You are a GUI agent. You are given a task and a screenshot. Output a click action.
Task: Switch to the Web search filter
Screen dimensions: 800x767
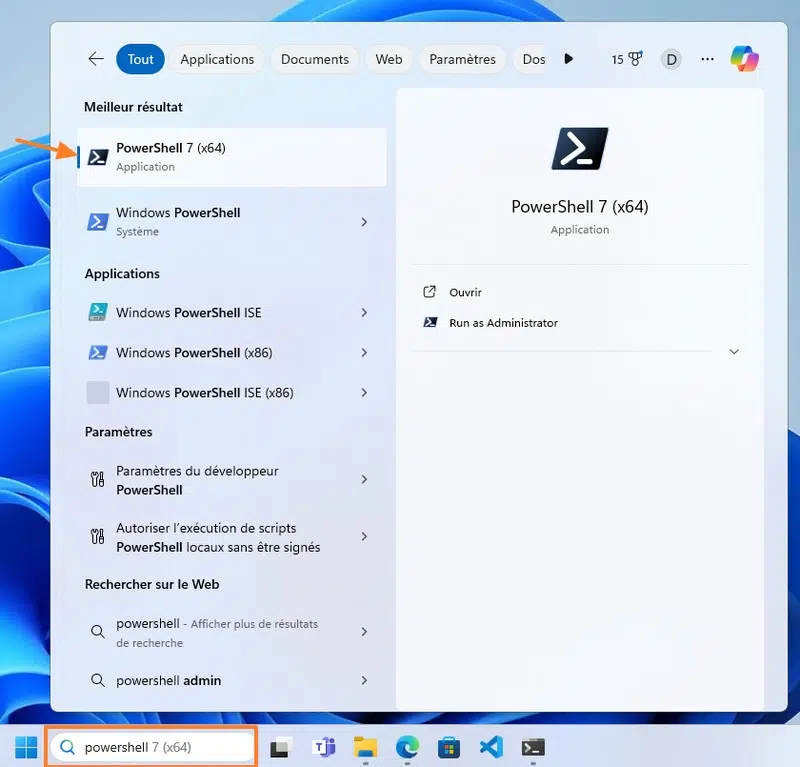388,59
